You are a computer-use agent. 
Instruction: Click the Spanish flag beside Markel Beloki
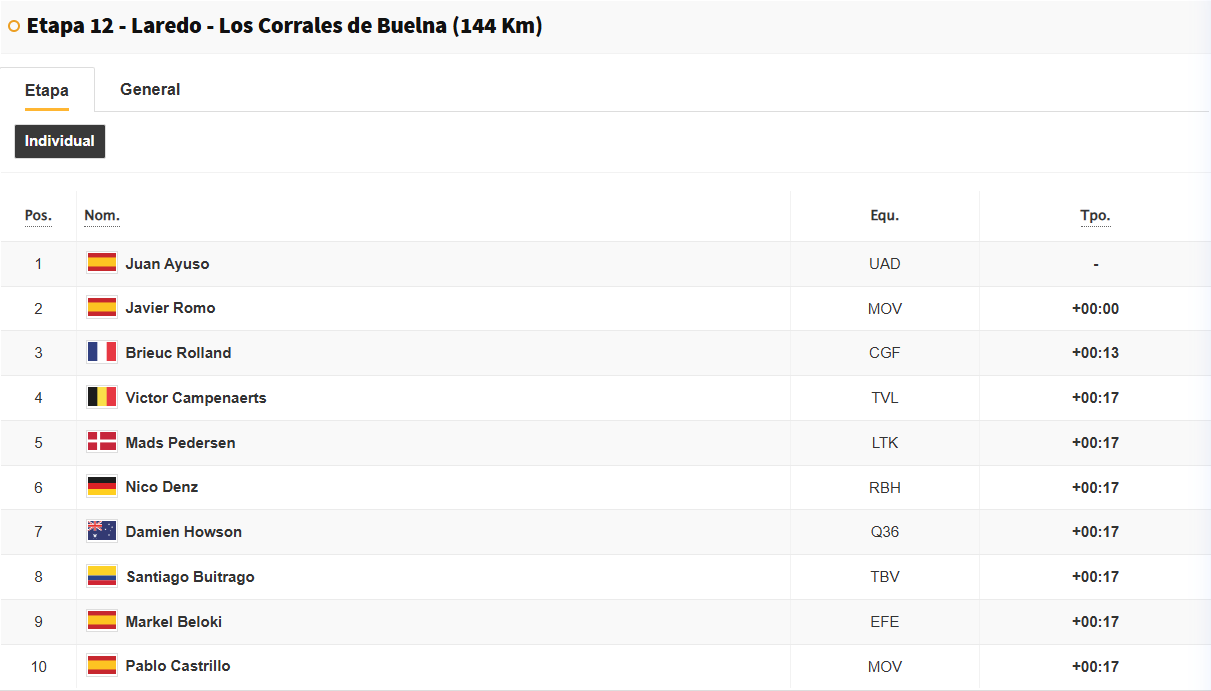[x=102, y=621]
